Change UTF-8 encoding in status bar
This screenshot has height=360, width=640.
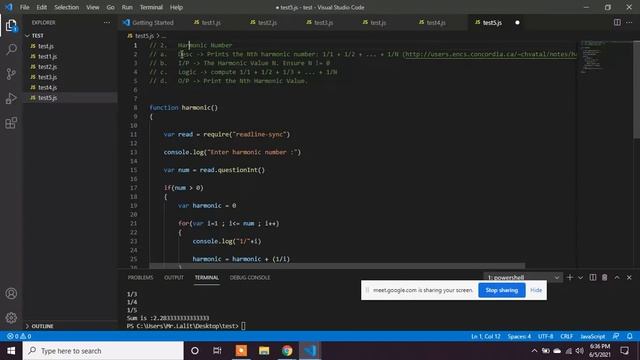(x=545, y=336)
